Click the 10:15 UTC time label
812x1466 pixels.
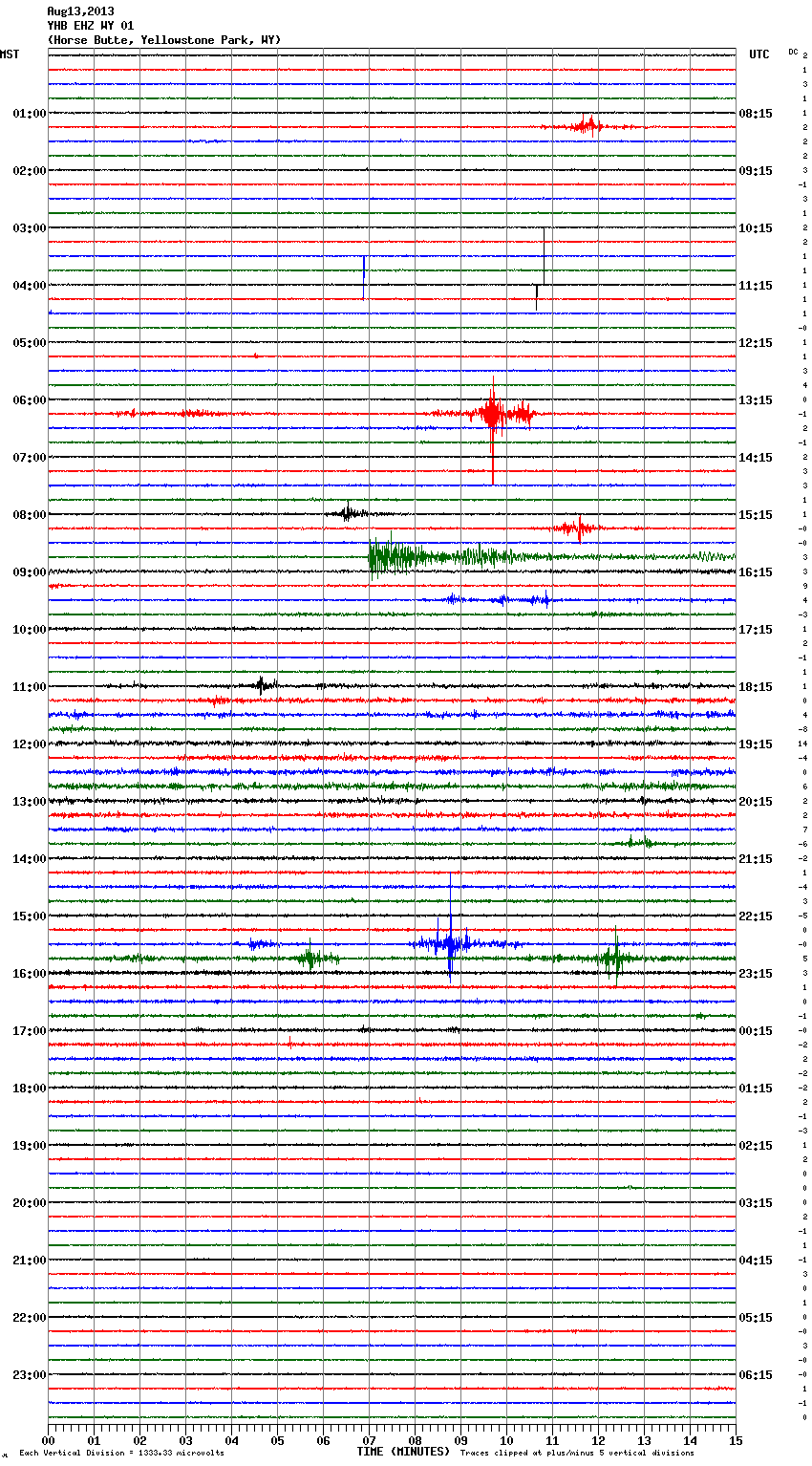pyautogui.click(x=756, y=228)
